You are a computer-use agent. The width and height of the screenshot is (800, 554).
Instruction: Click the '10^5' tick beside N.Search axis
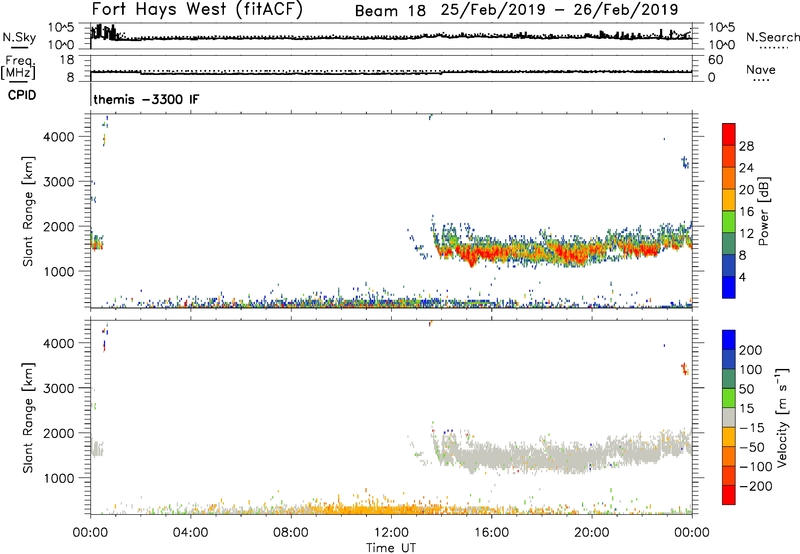pos(720,27)
